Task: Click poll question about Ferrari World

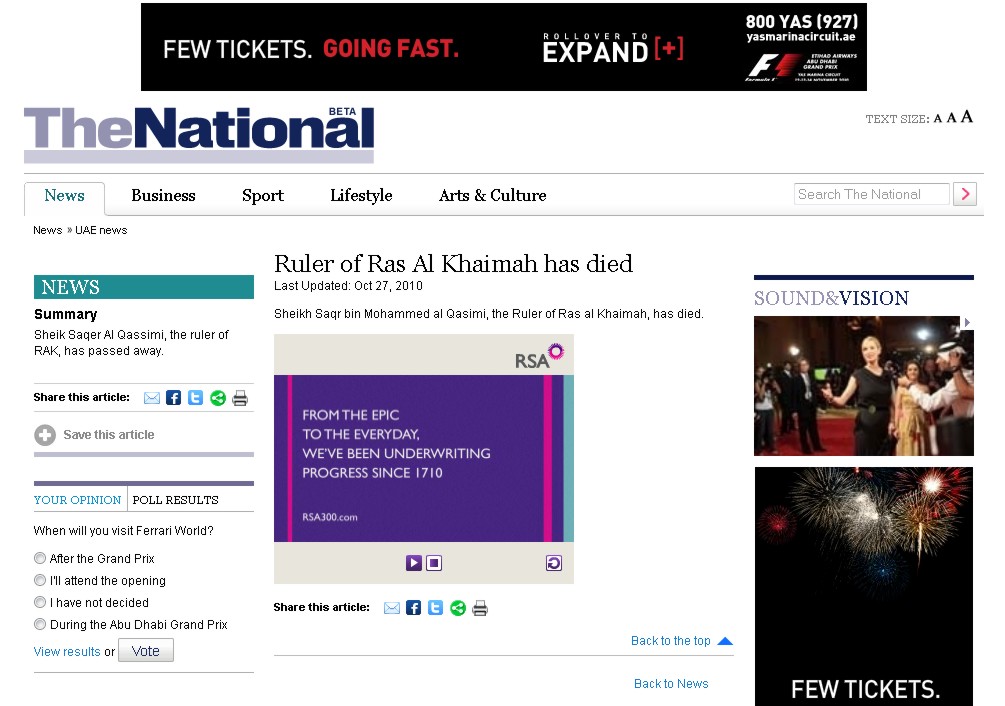Action: (x=124, y=530)
